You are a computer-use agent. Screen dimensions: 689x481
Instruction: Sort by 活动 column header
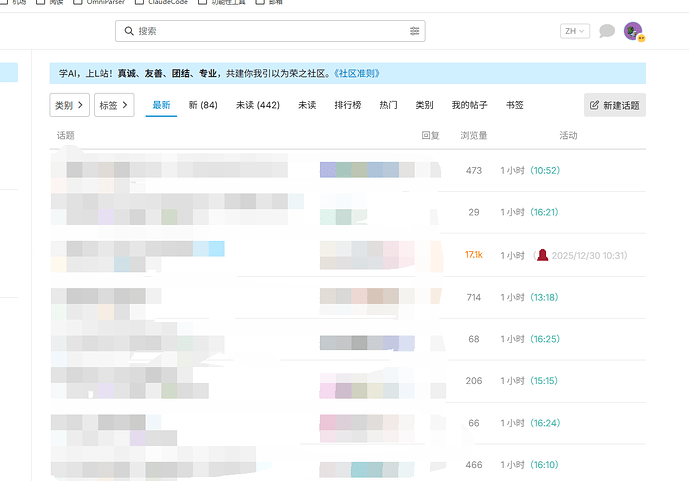point(568,135)
